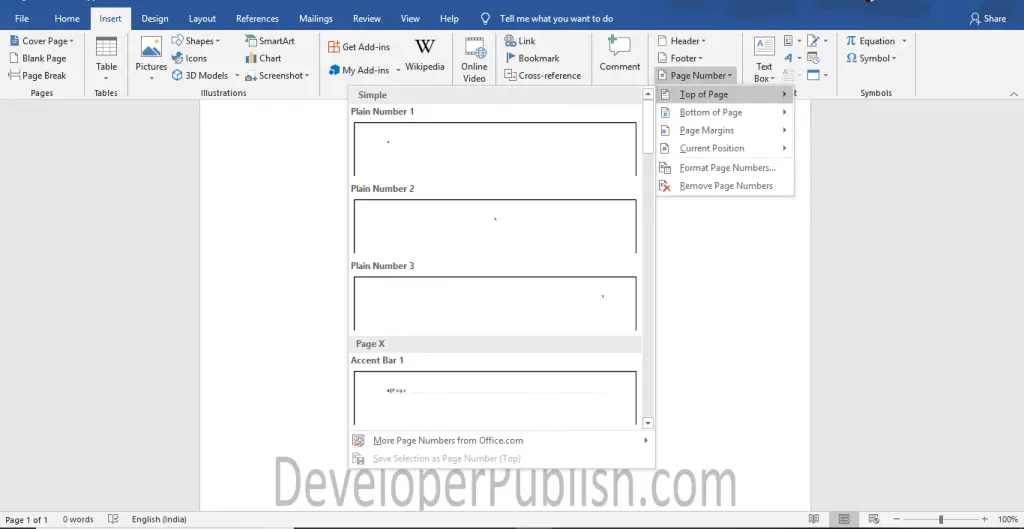Insert a Blank Page
The height and width of the screenshot is (529, 1024).
pyautogui.click(x=38, y=58)
